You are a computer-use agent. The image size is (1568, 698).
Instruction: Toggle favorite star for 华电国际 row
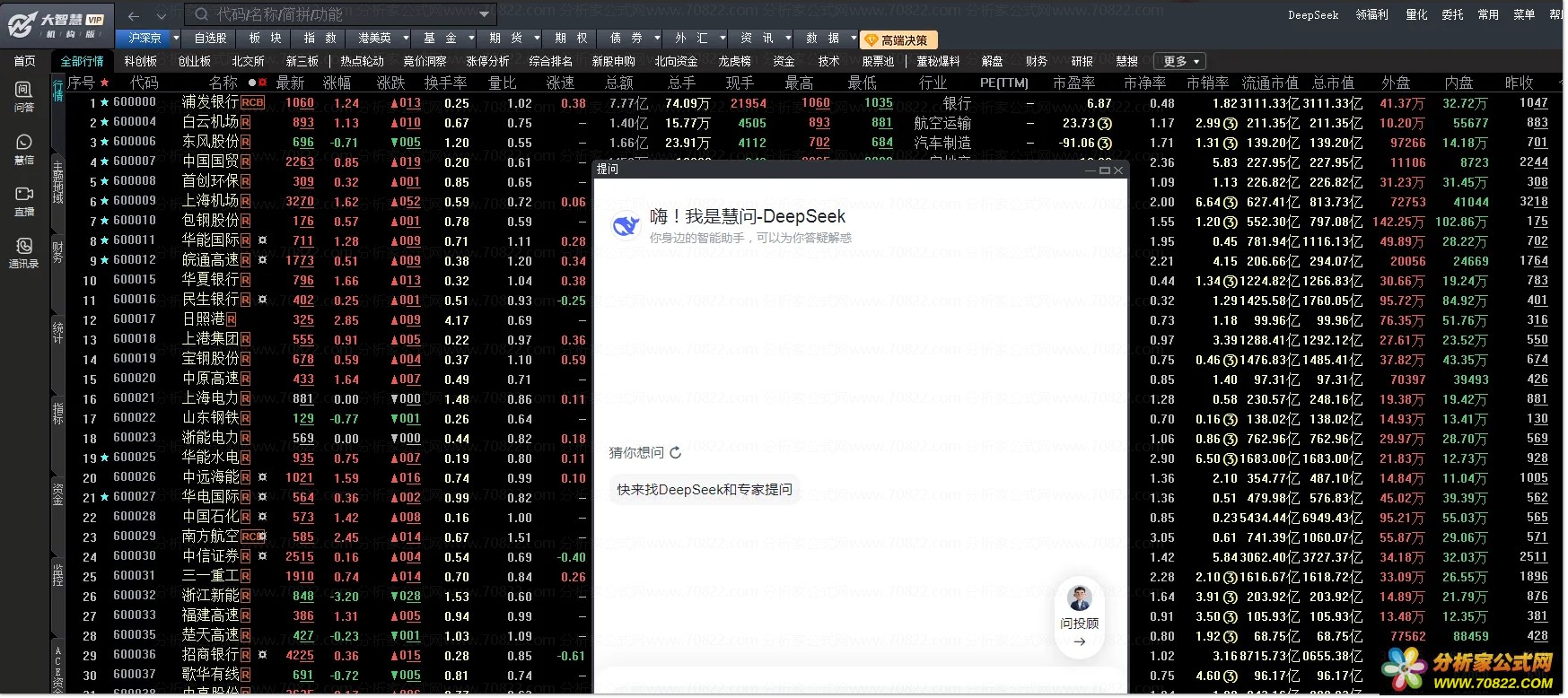pos(104,498)
